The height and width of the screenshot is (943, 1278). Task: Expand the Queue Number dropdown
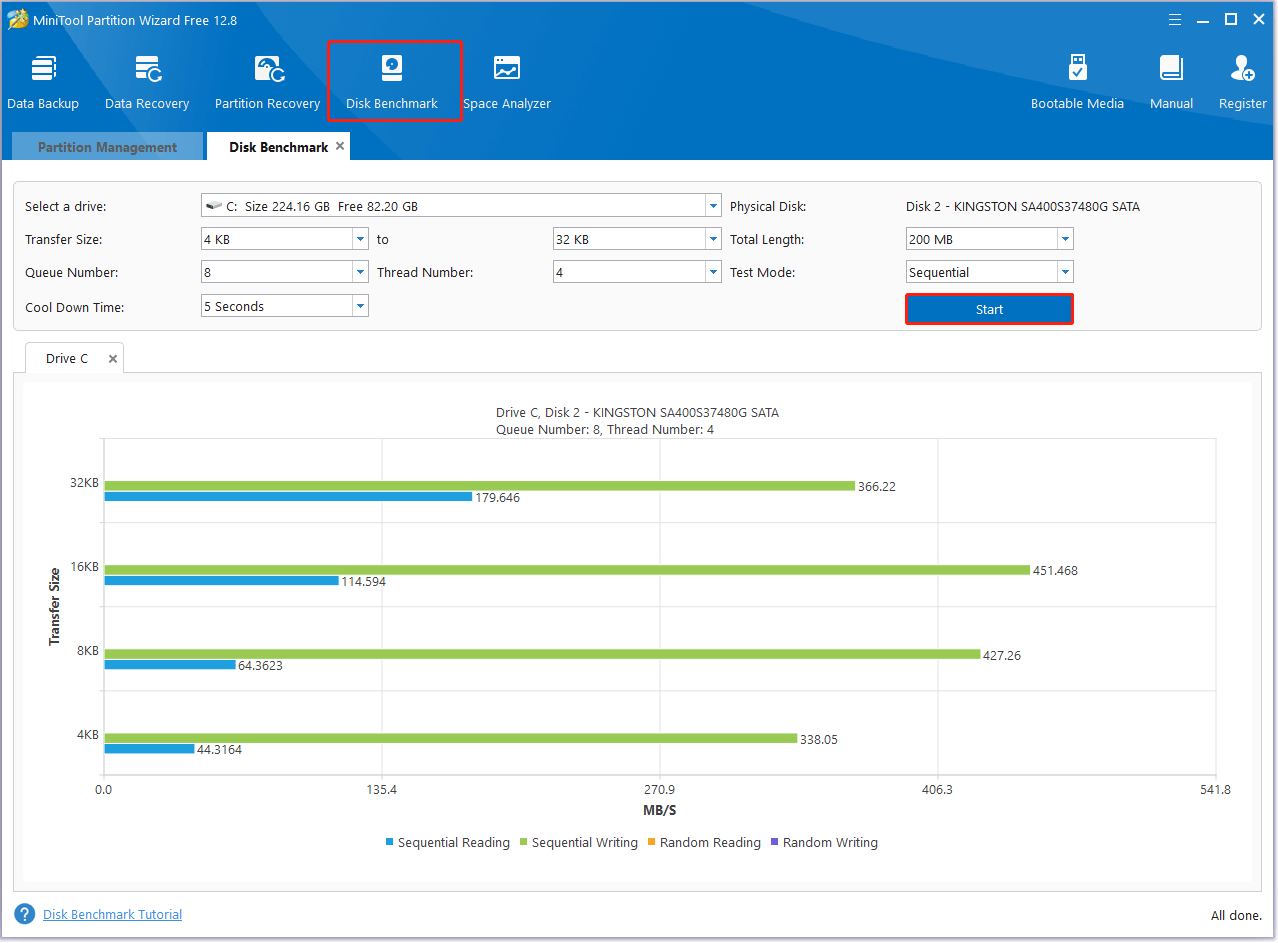[x=360, y=272]
